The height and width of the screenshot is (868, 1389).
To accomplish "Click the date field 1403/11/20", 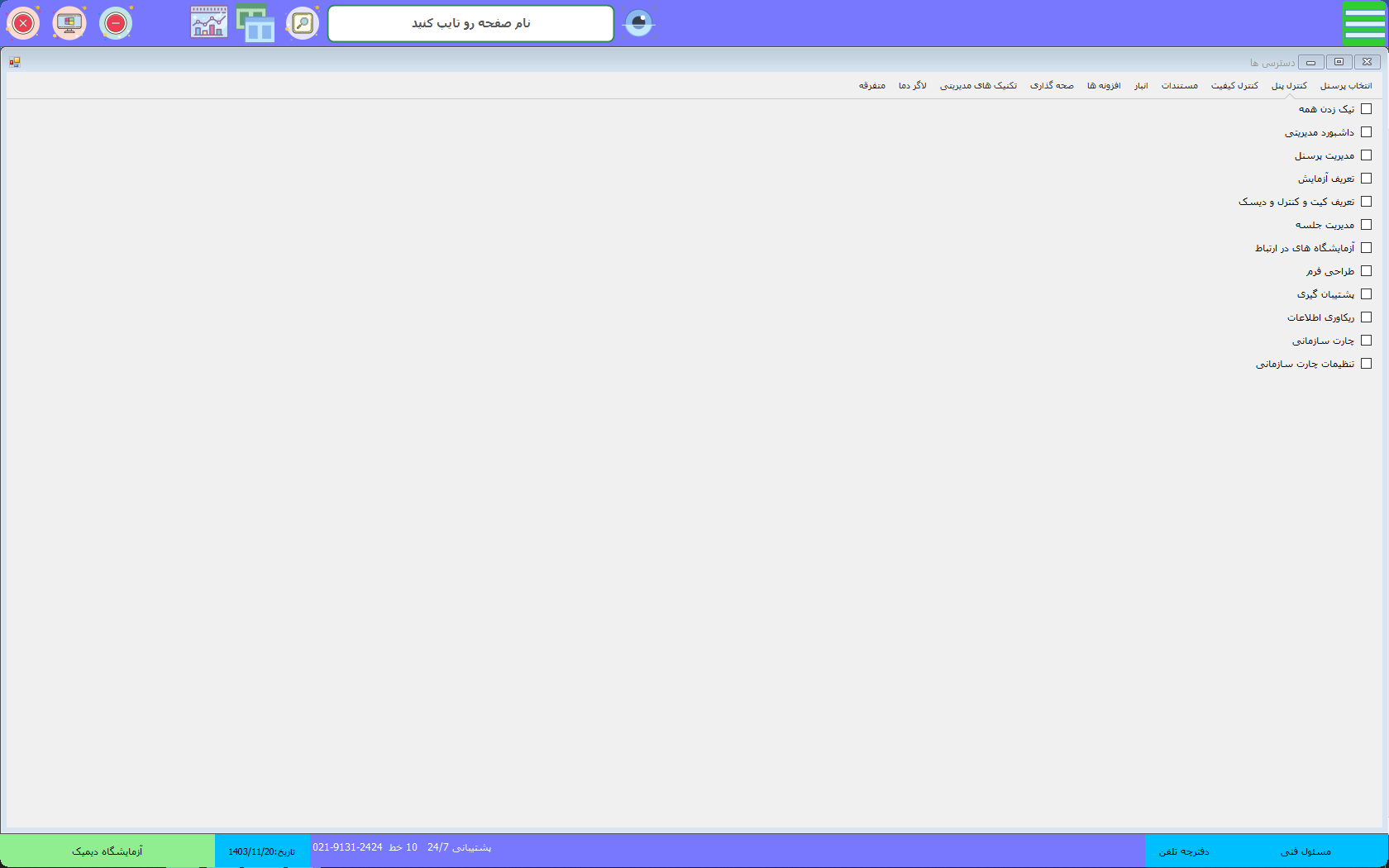I will (262, 851).
